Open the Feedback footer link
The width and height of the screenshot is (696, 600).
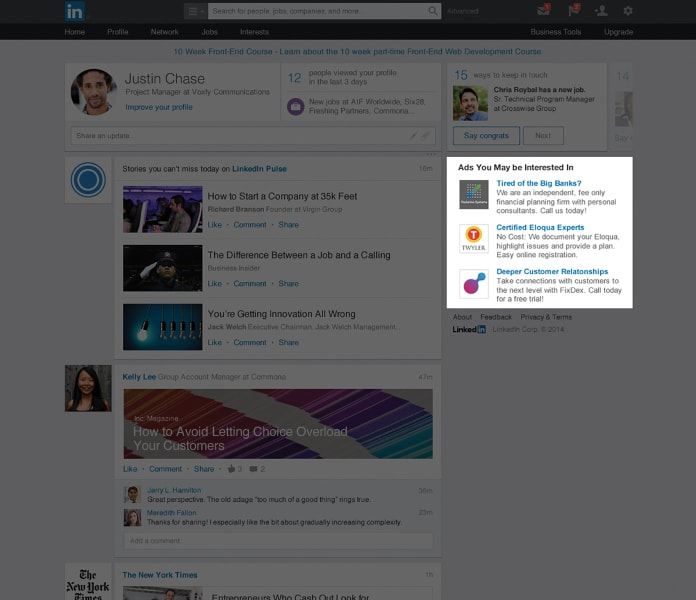(x=496, y=317)
